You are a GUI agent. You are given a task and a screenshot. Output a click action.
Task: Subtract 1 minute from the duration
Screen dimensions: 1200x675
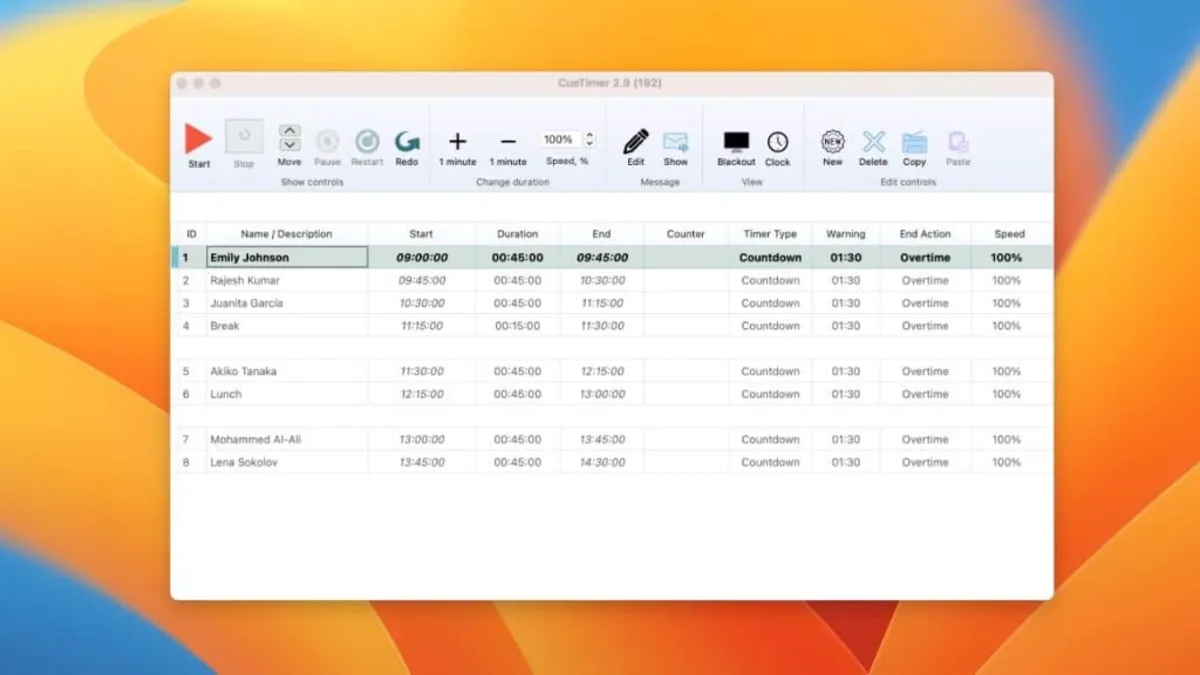[x=508, y=140]
